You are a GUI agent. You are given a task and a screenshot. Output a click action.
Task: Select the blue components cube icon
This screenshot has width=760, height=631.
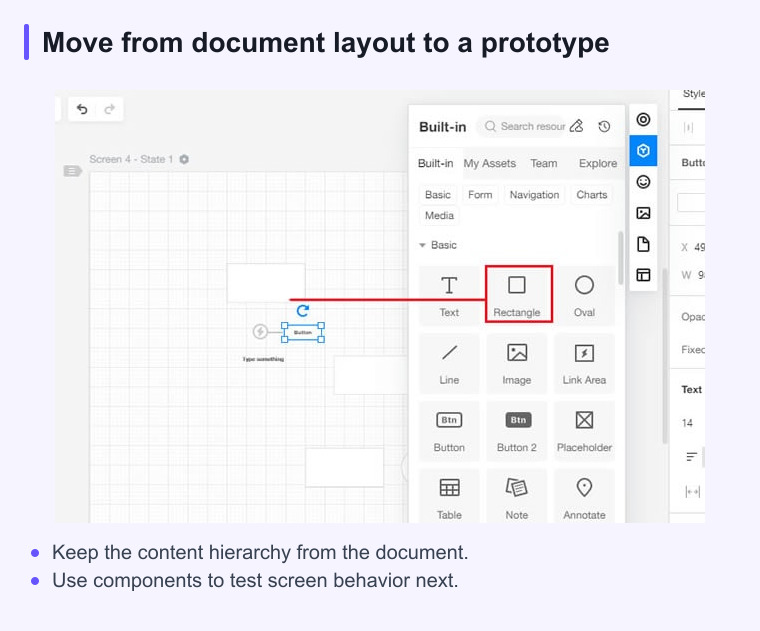point(643,151)
